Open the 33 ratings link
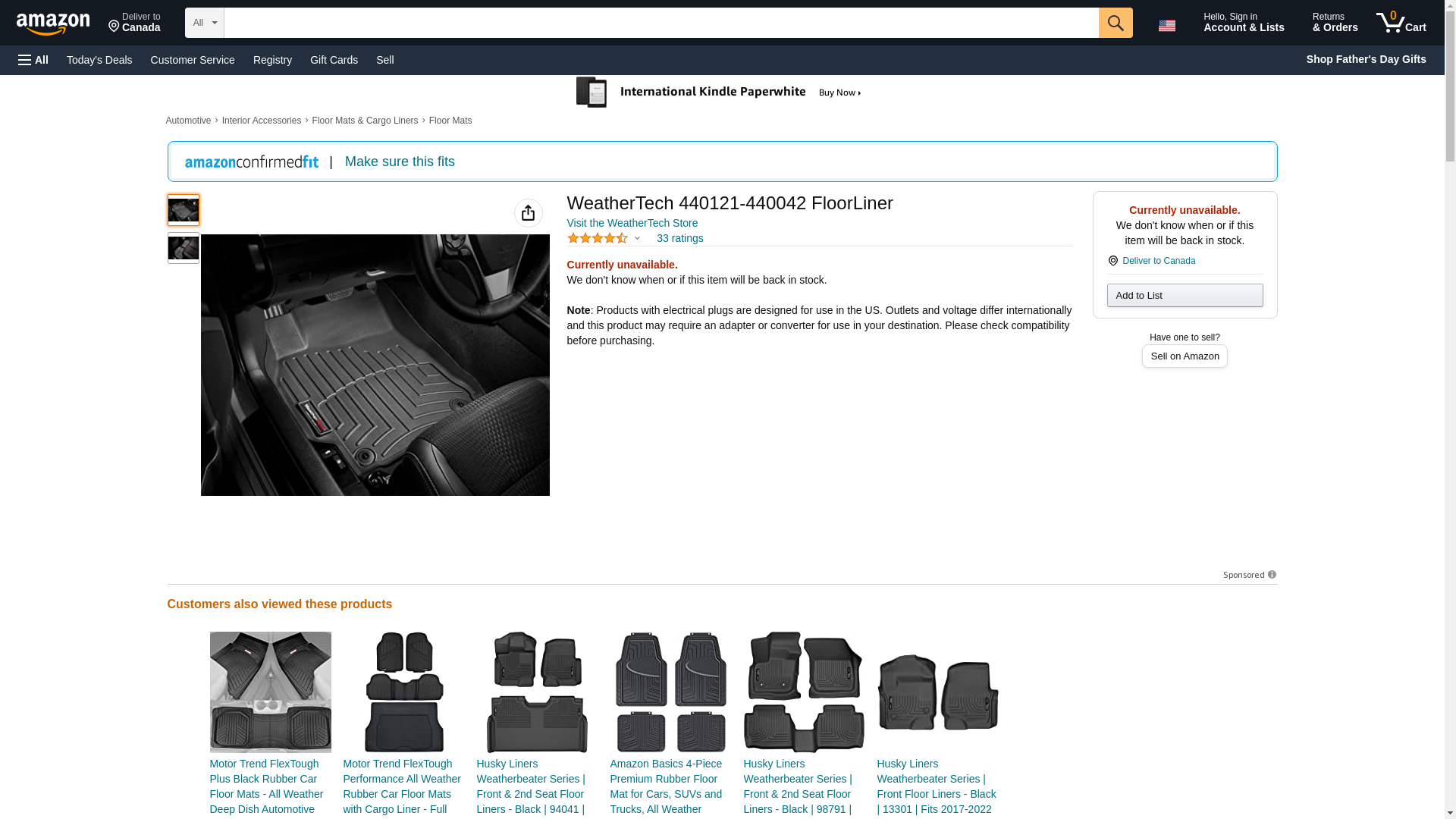The height and width of the screenshot is (819, 1456). click(x=679, y=238)
